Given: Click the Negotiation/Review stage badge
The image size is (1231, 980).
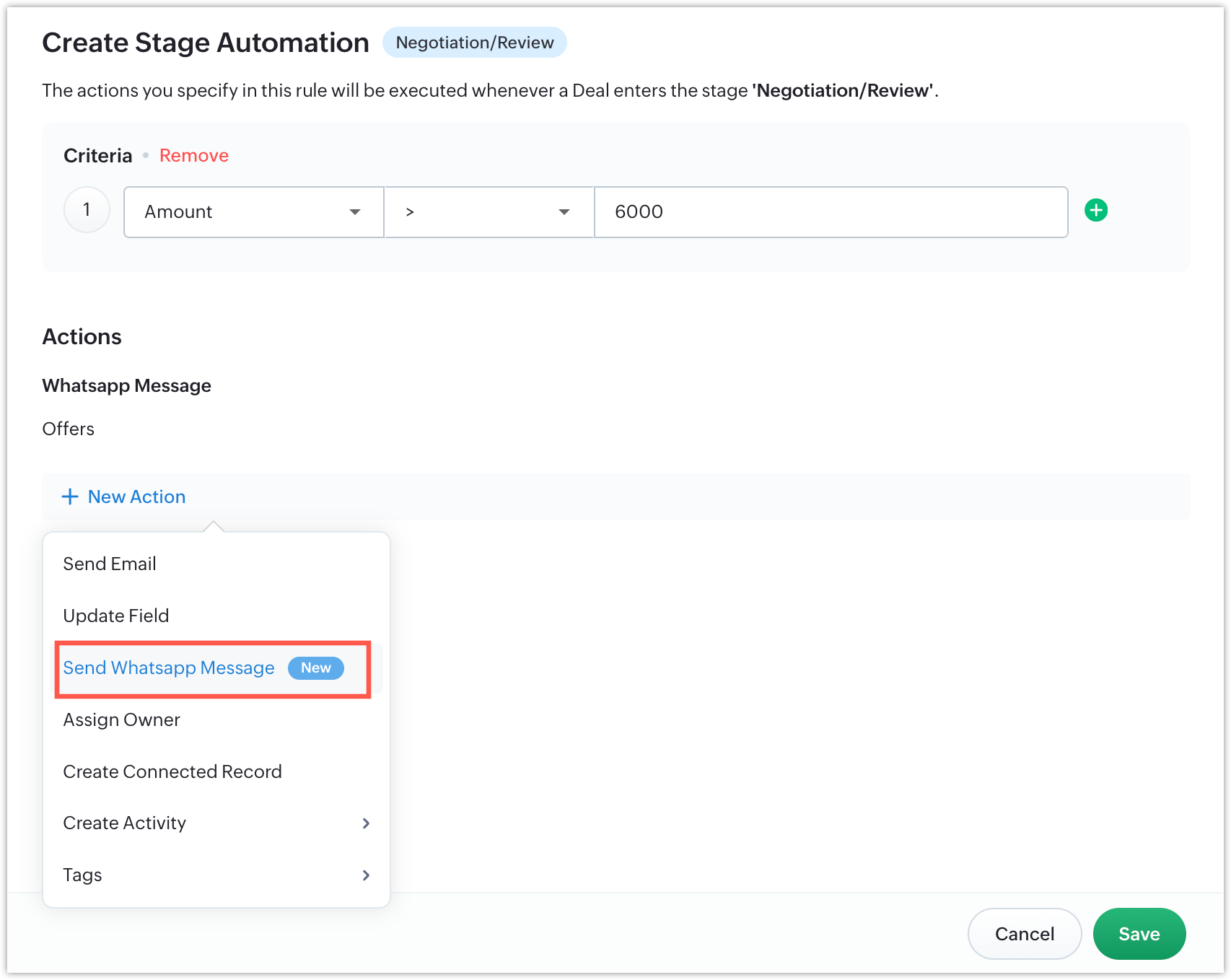Looking at the screenshot, I should pyautogui.click(x=475, y=43).
